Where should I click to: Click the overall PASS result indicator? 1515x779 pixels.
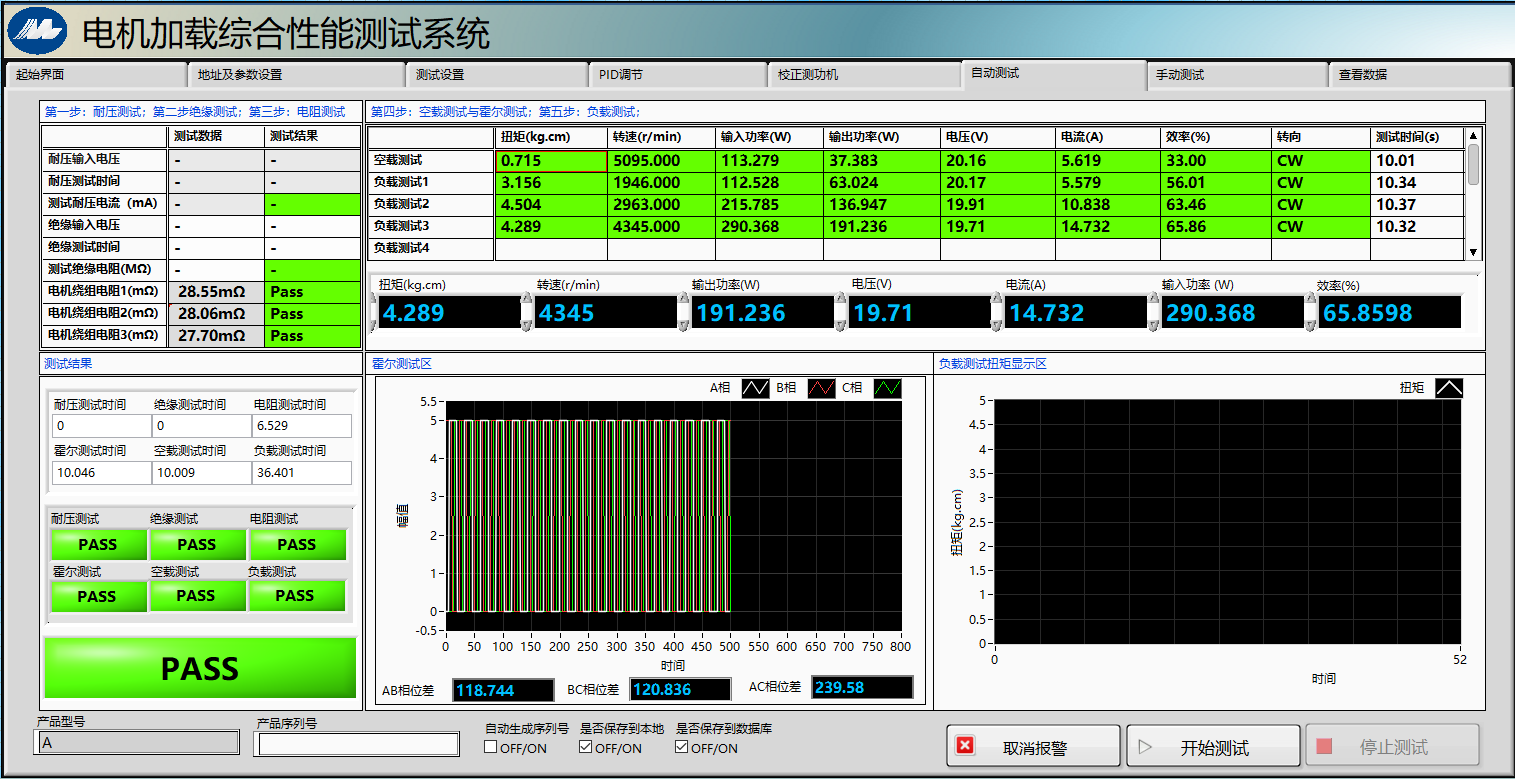click(200, 668)
